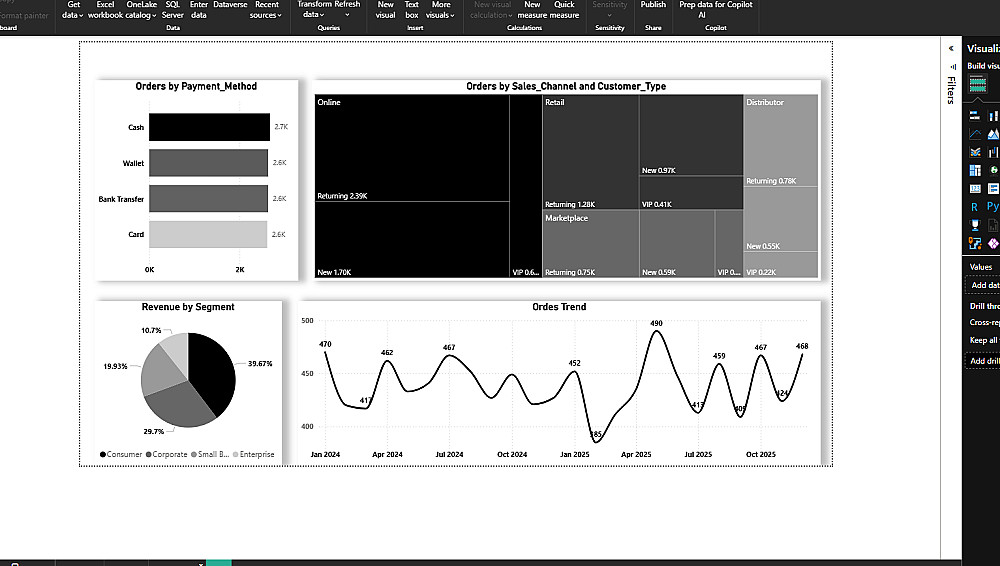1000x566 pixels.
Task: Open the Build visual tab icon
Action: pos(977,84)
